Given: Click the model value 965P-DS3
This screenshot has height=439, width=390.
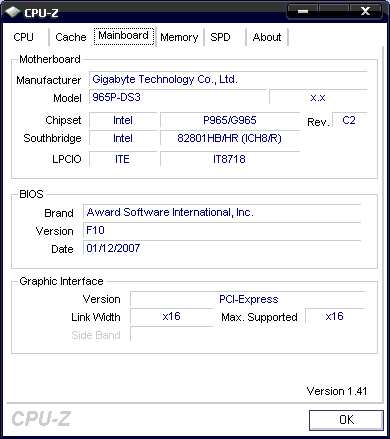Looking at the screenshot, I should click(x=178, y=97).
